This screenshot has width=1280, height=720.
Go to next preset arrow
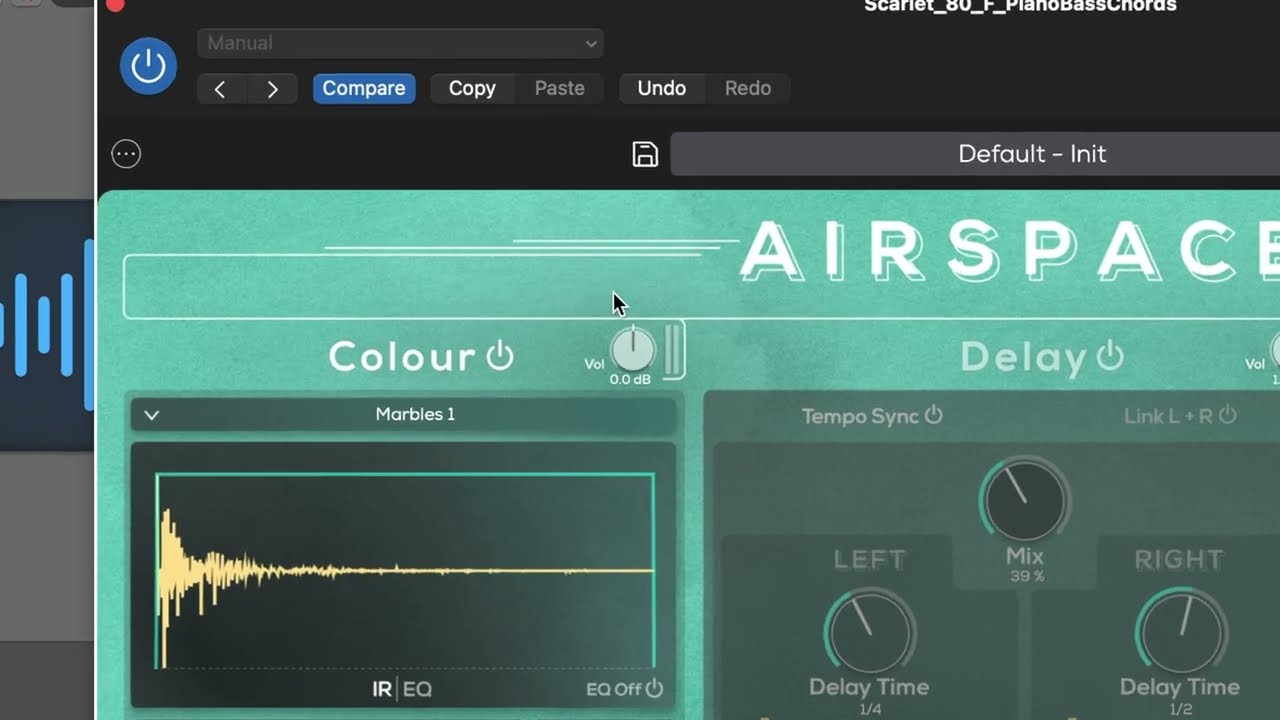point(272,89)
